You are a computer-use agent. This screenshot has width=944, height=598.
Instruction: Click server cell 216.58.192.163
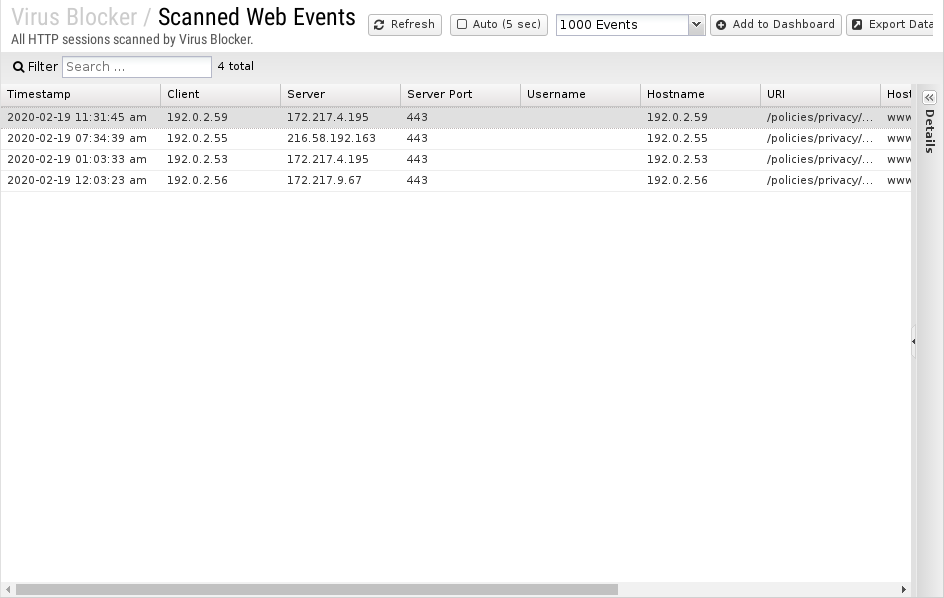[331, 139]
